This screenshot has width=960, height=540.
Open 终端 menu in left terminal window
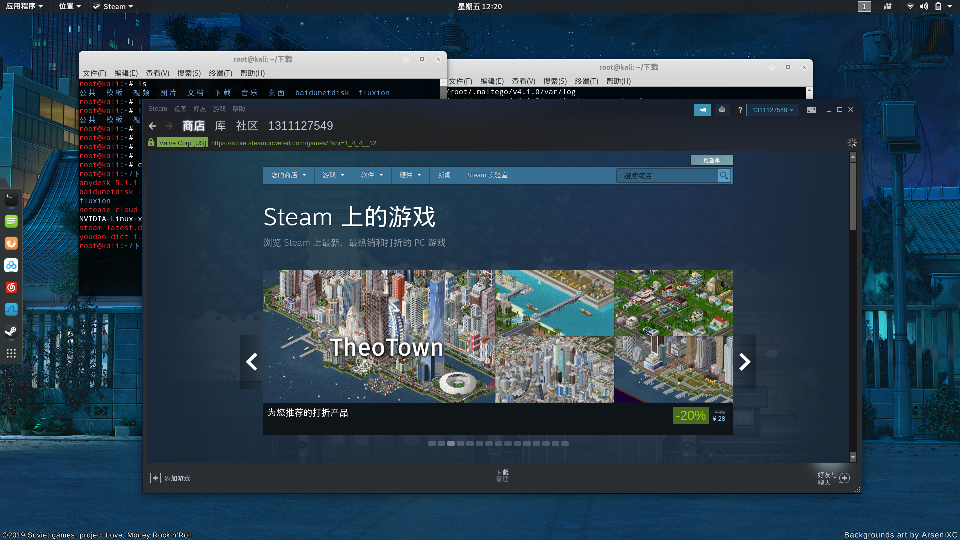(x=220, y=73)
